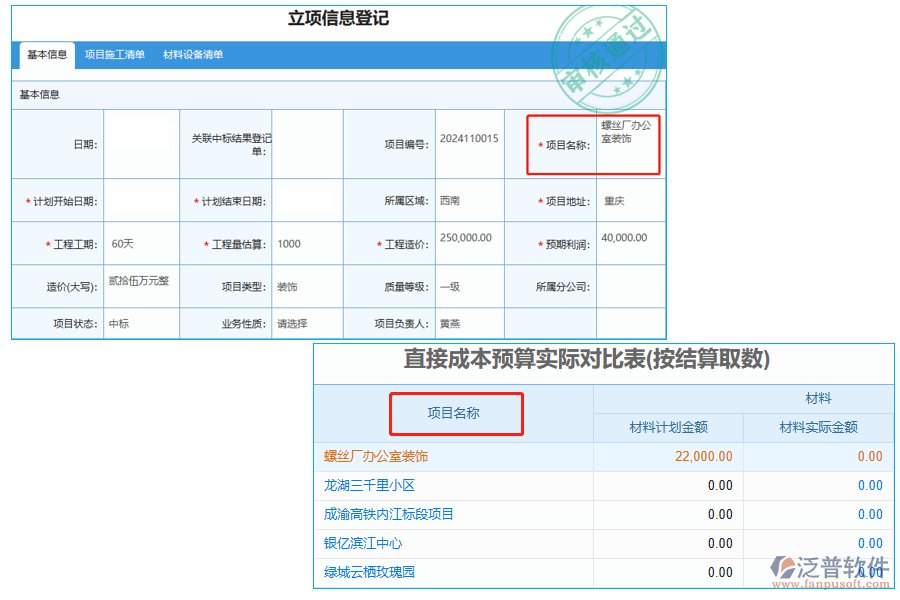Click the 计划结束日期 input field
The width and height of the screenshot is (900, 600).
(x=307, y=200)
